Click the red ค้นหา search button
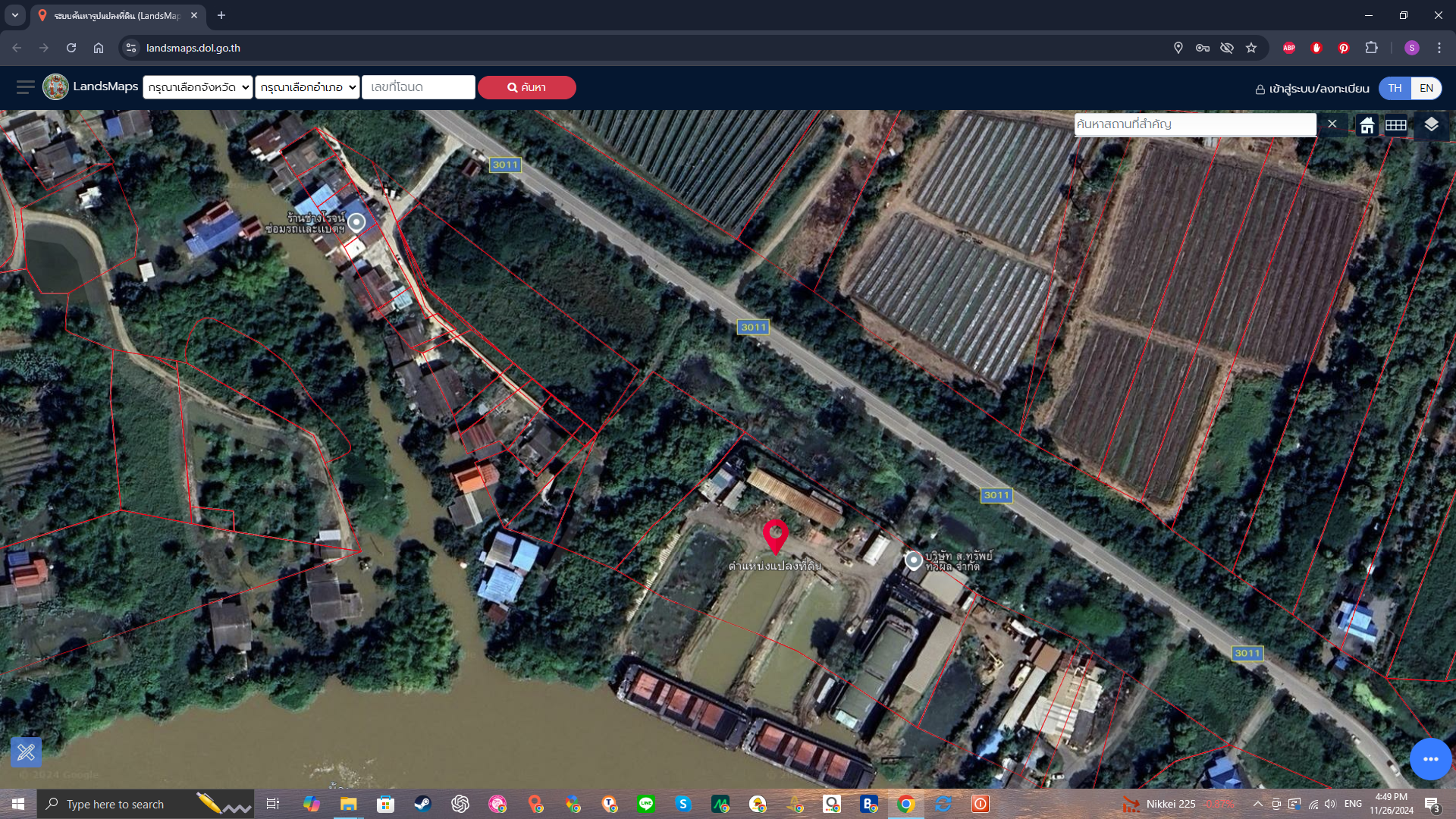The height and width of the screenshot is (819, 1456). pos(526,87)
